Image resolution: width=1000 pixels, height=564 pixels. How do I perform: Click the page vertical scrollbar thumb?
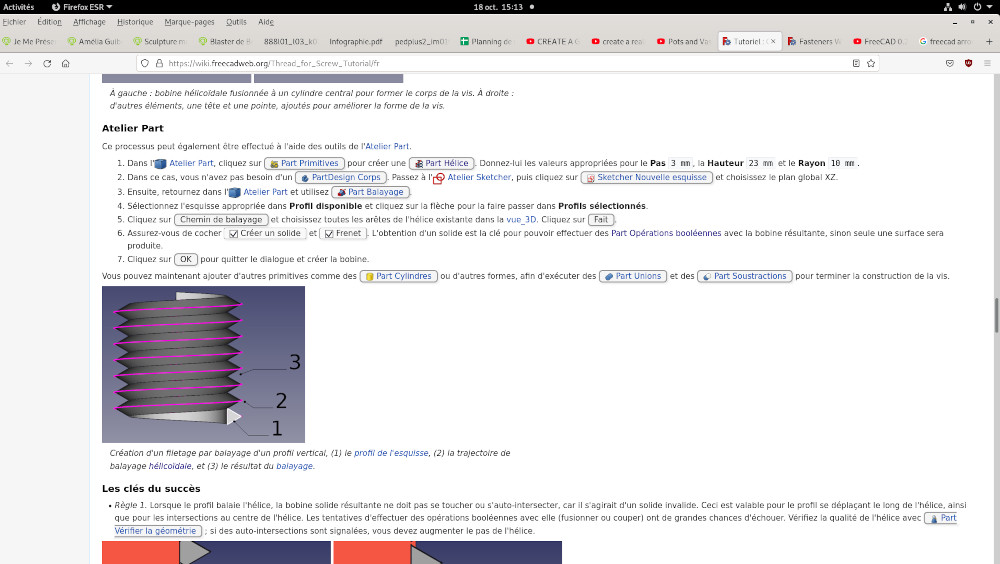coord(996,315)
